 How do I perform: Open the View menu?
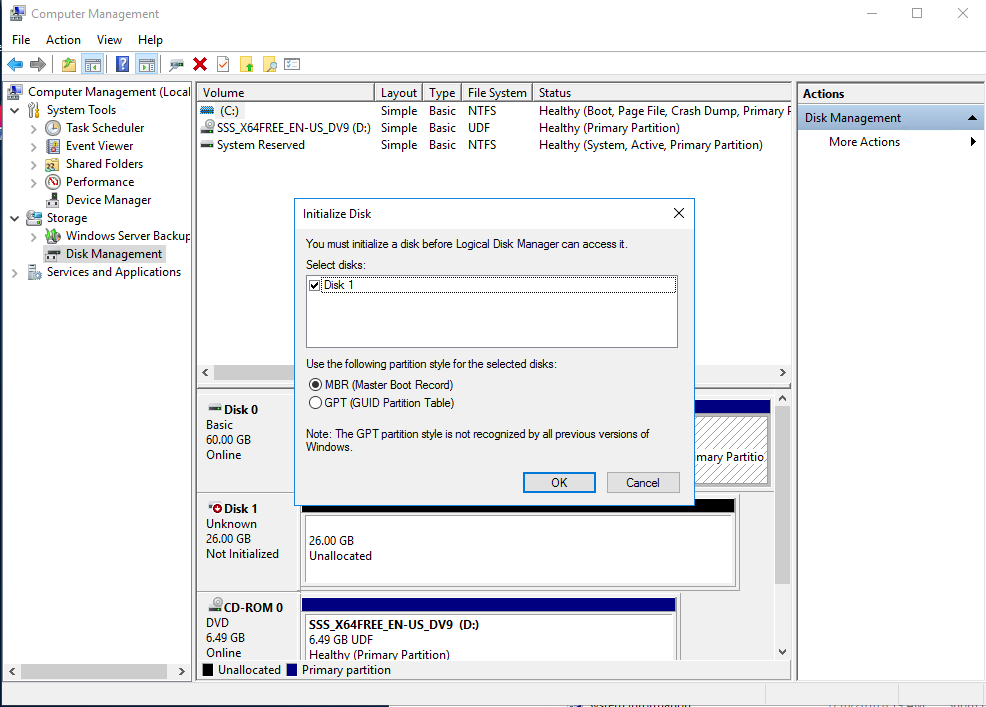point(109,40)
